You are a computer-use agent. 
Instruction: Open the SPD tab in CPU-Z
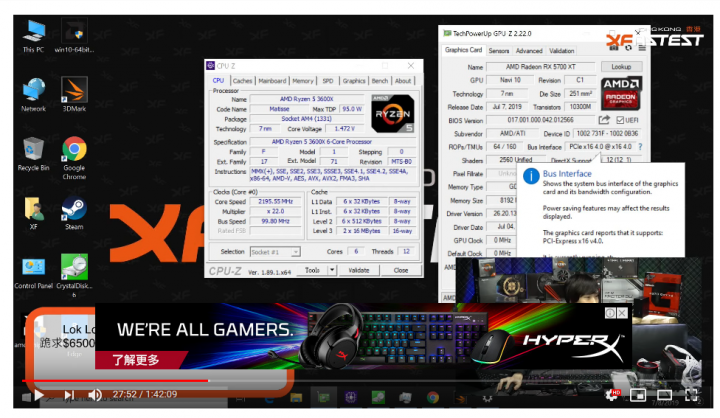[328, 81]
